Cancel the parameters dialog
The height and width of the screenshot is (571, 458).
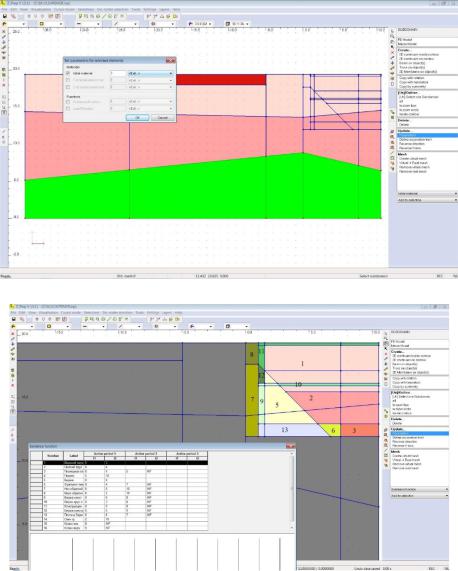tap(162, 118)
